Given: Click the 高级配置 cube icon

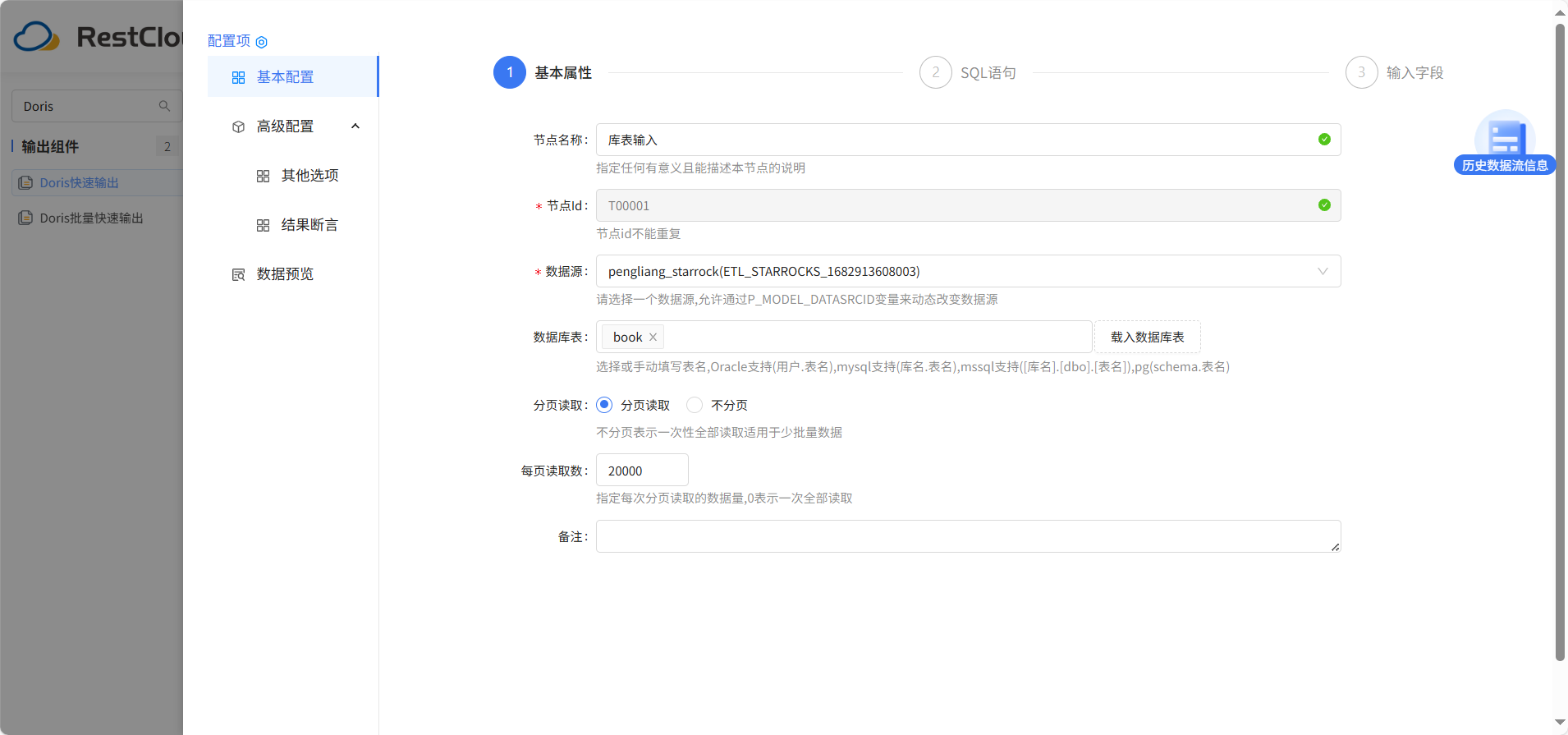Looking at the screenshot, I should [238, 126].
